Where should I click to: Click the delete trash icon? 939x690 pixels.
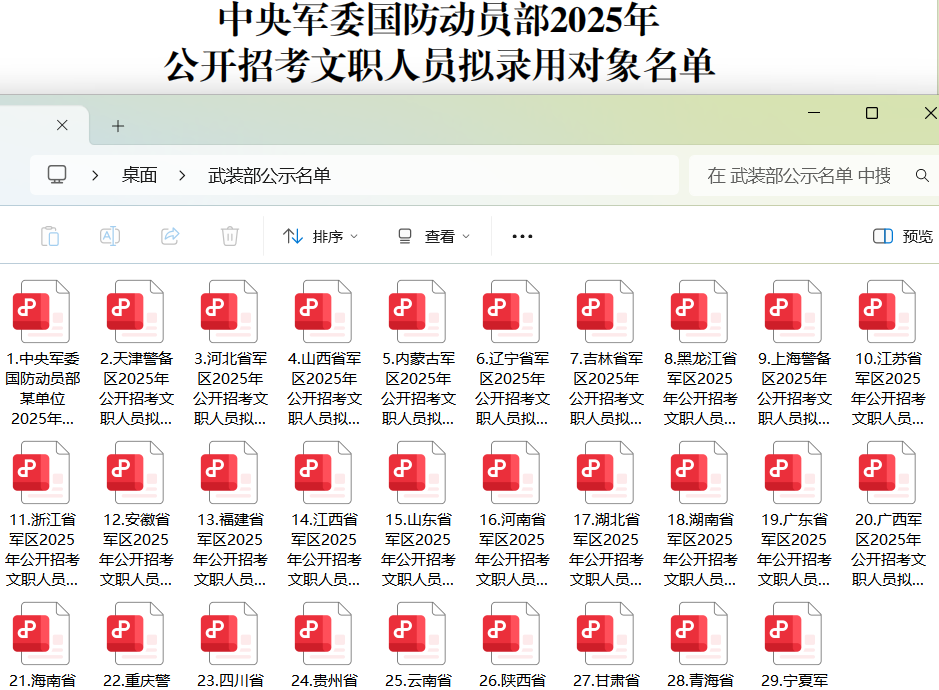[230, 236]
